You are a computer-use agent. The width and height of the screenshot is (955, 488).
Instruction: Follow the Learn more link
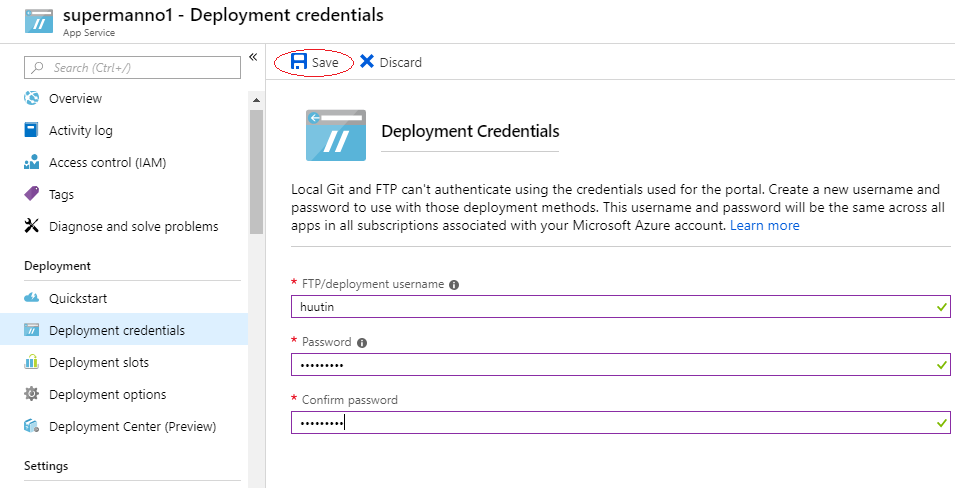(764, 225)
